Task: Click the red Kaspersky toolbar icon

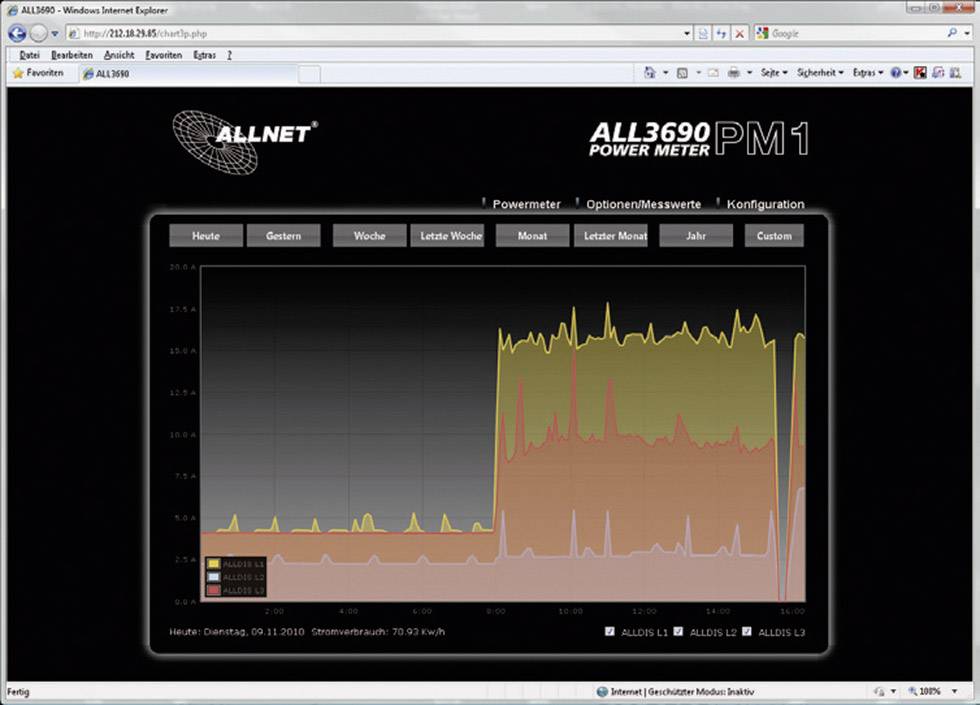Action: pyautogui.click(x=920, y=73)
